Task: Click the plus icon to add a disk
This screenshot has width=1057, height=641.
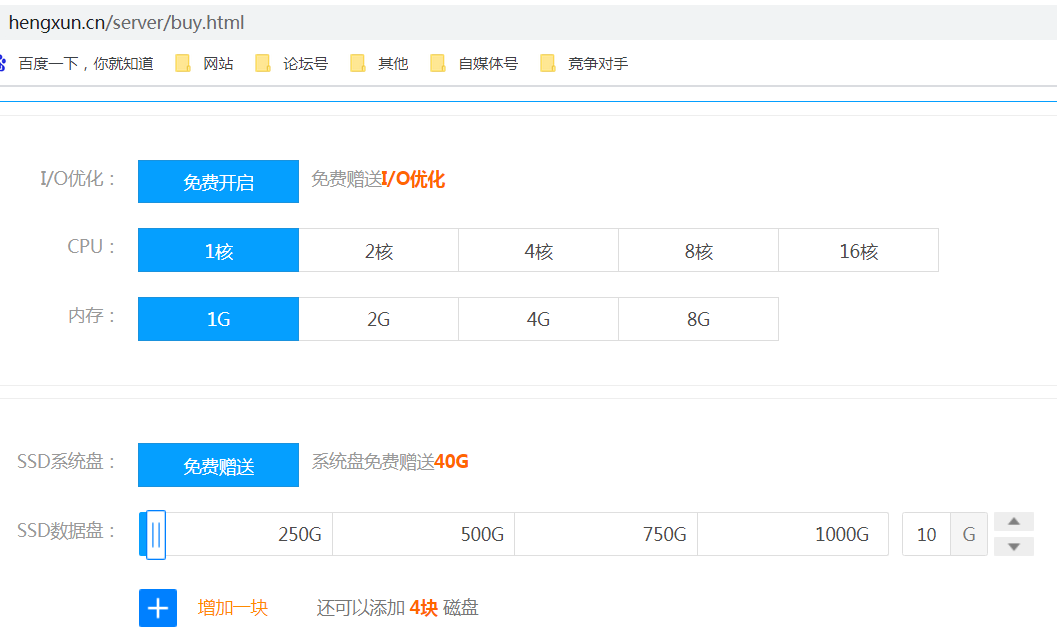Action: pyautogui.click(x=157, y=607)
